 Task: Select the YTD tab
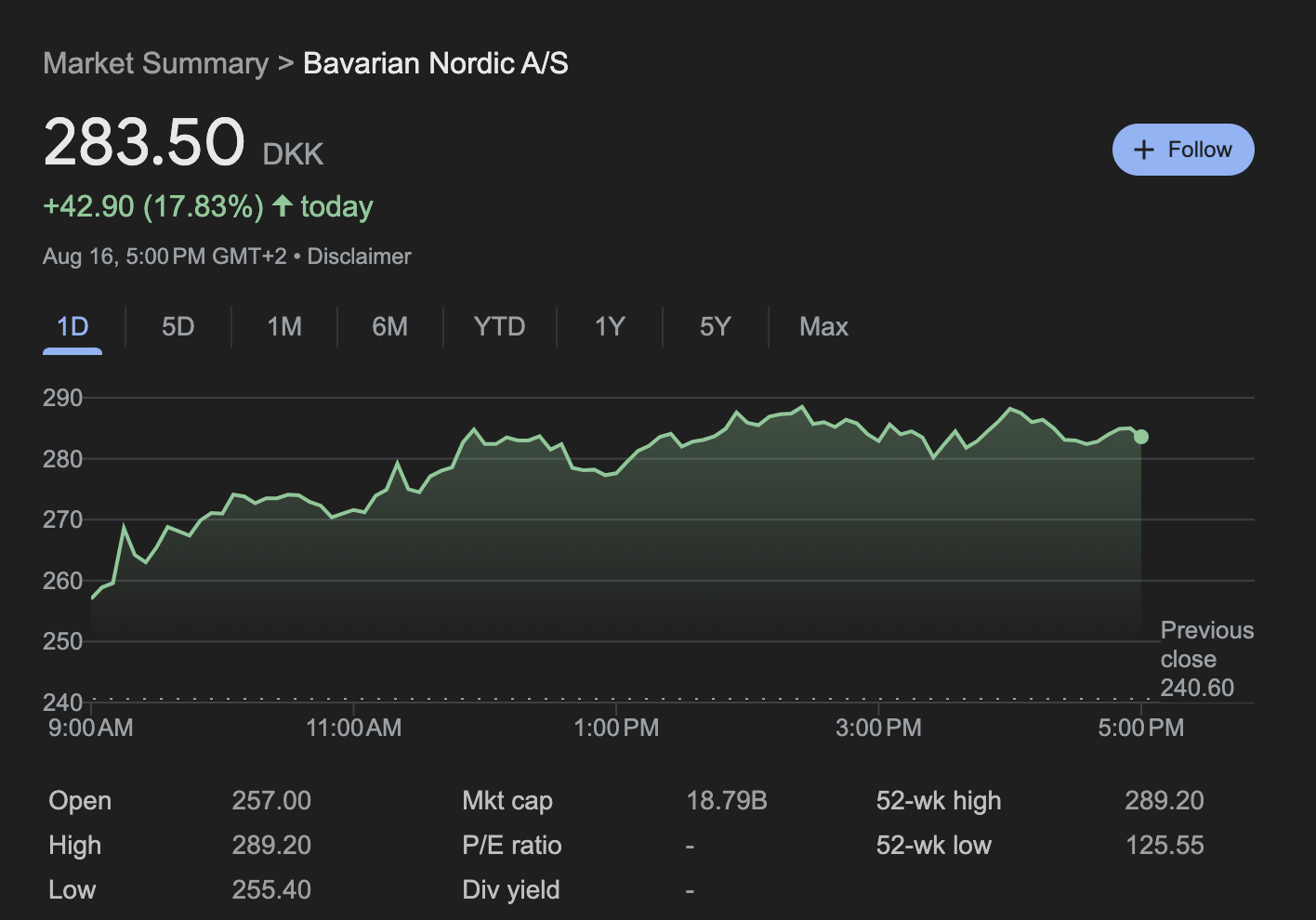tap(499, 327)
